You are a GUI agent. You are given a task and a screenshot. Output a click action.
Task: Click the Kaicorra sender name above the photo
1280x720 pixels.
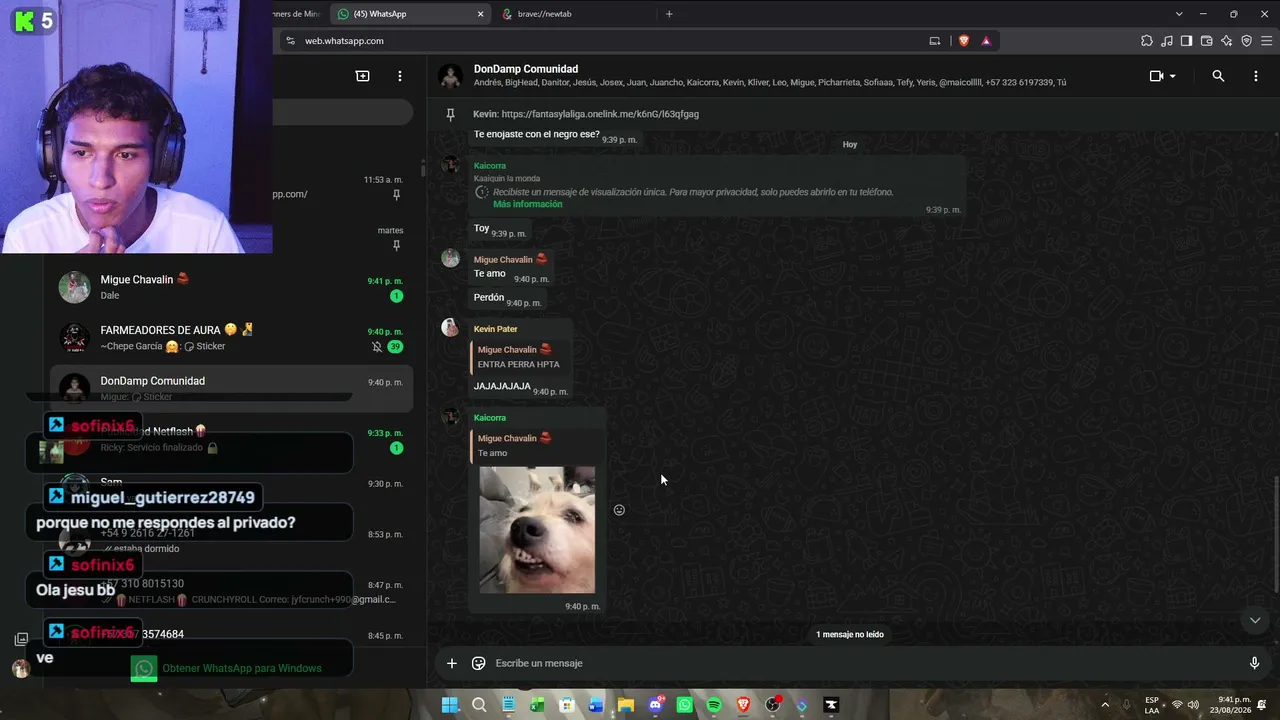click(490, 418)
